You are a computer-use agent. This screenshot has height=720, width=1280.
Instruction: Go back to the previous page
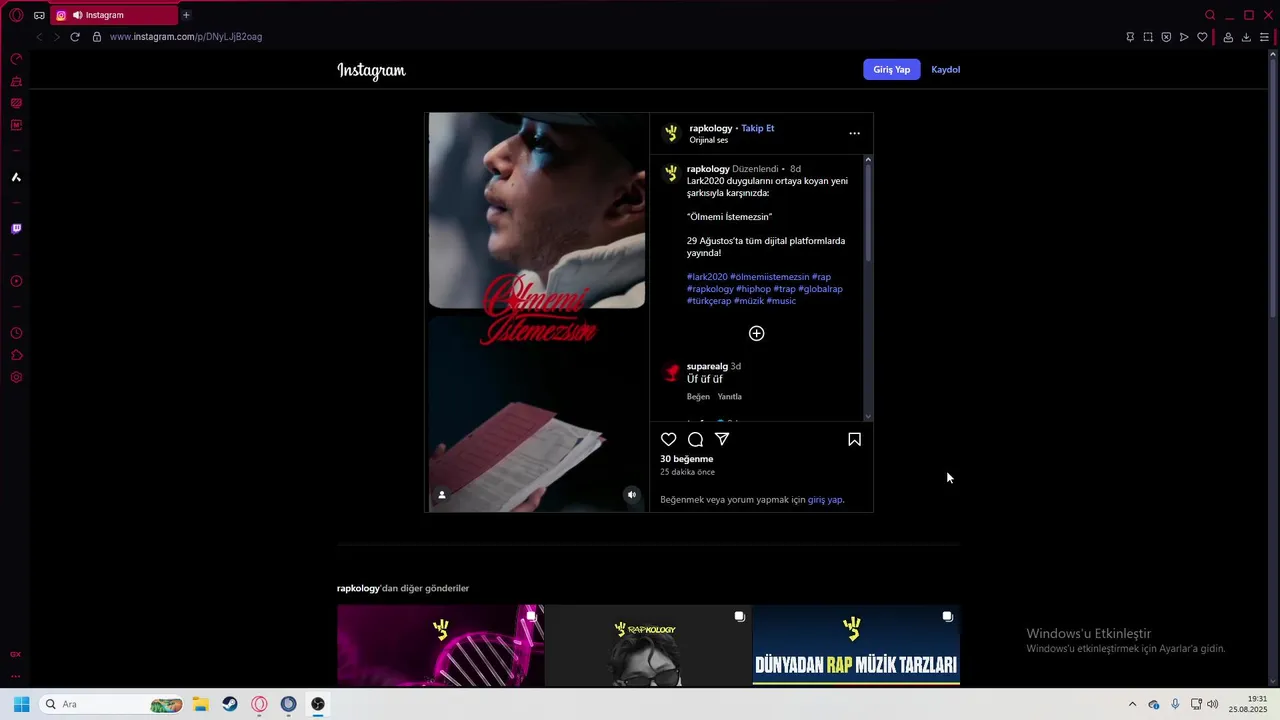[39, 37]
